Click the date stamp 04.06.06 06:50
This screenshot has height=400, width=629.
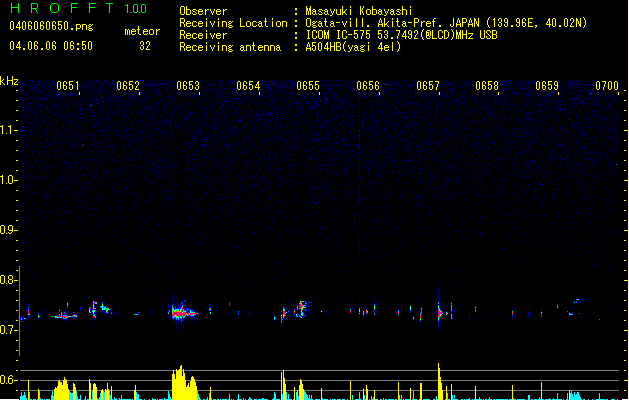(51, 46)
